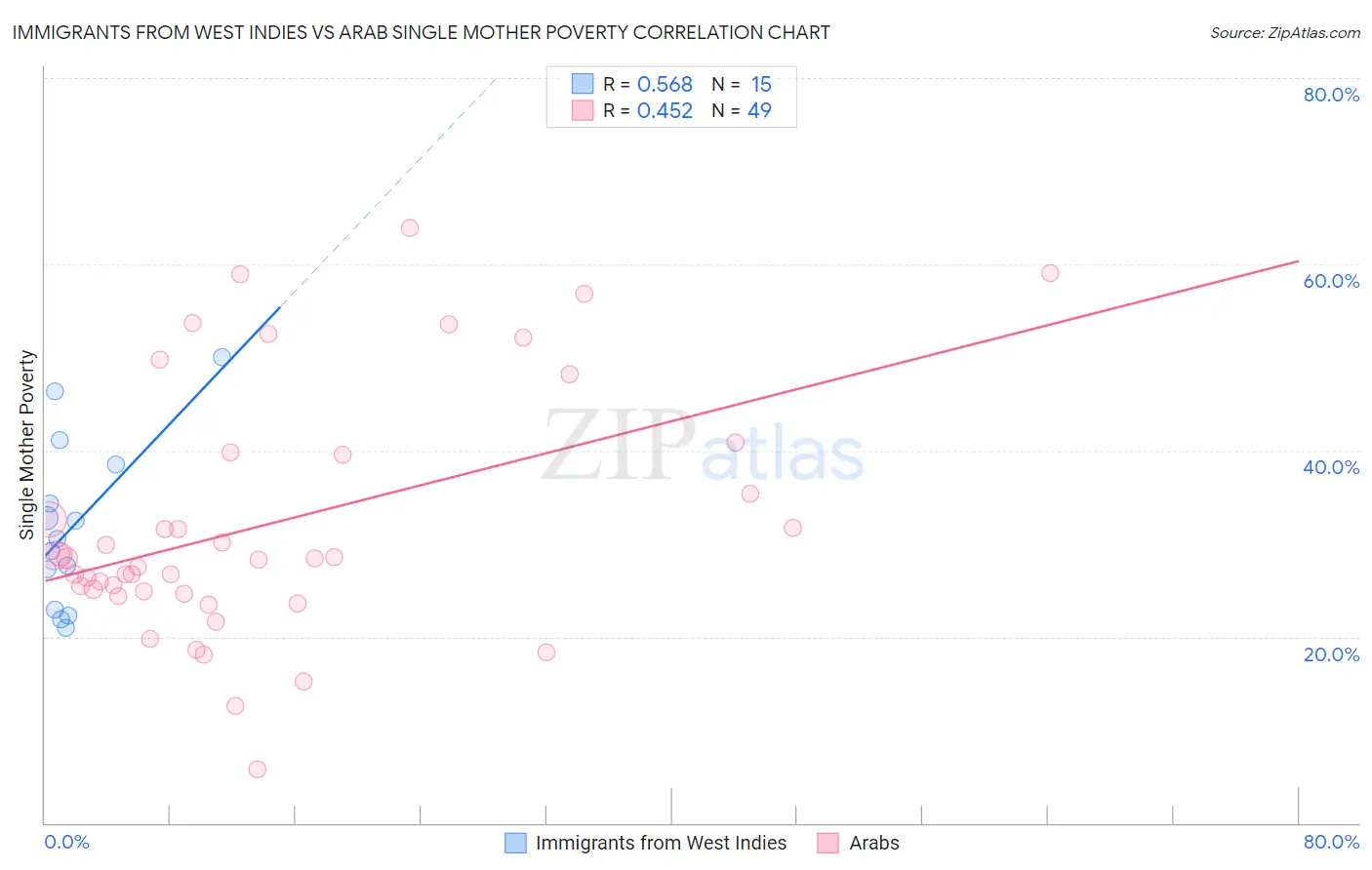The height and width of the screenshot is (870, 1372).
Task: Click the 60.0% y-axis tick label
Action: coord(1331,281)
